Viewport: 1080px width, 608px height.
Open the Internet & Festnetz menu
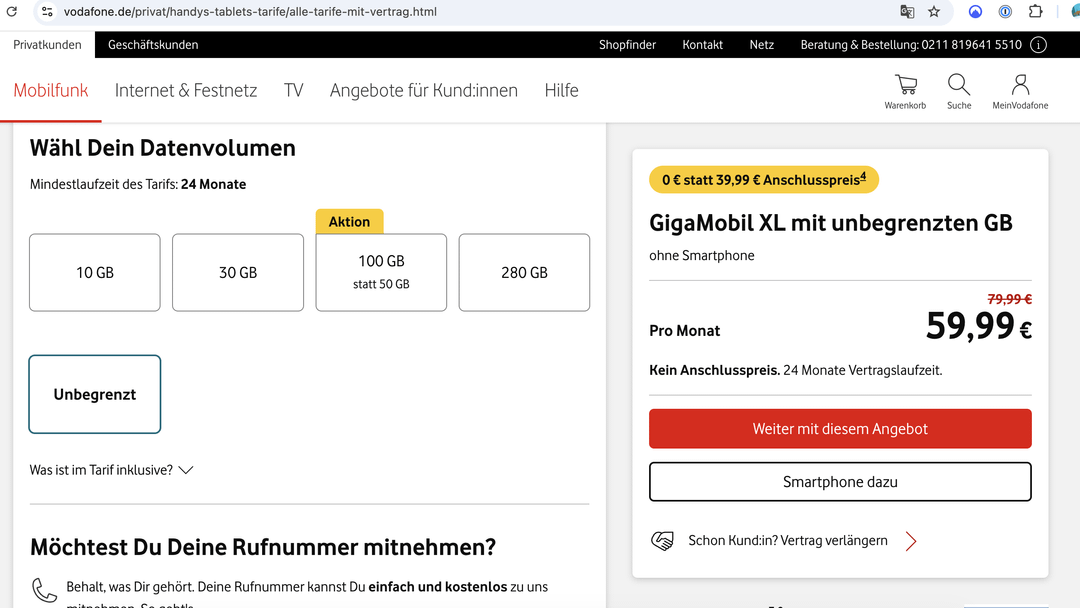[186, 90]
